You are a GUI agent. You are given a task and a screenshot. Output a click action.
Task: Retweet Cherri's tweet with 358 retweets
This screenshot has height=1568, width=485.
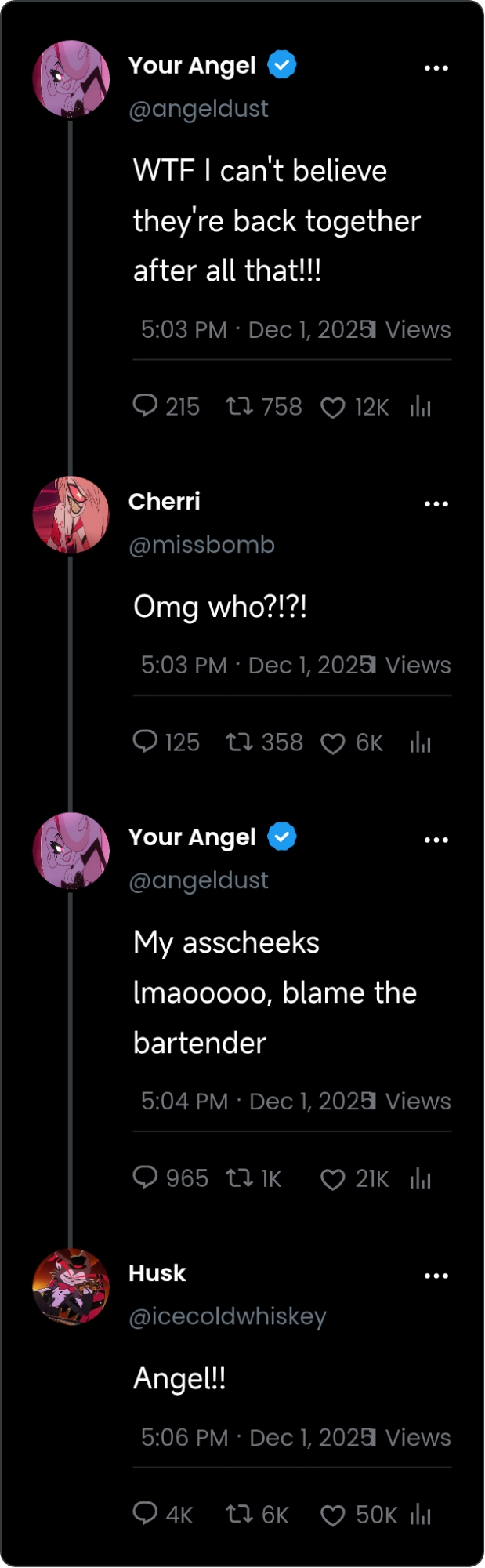click(x=239, y=742)
